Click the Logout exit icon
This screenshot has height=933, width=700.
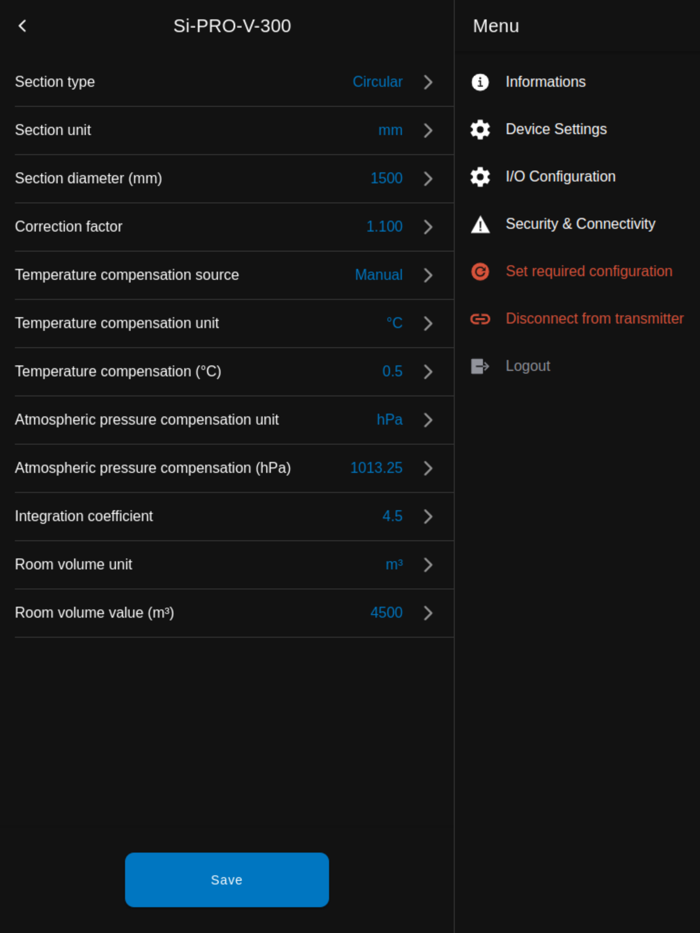click(480, 366)
